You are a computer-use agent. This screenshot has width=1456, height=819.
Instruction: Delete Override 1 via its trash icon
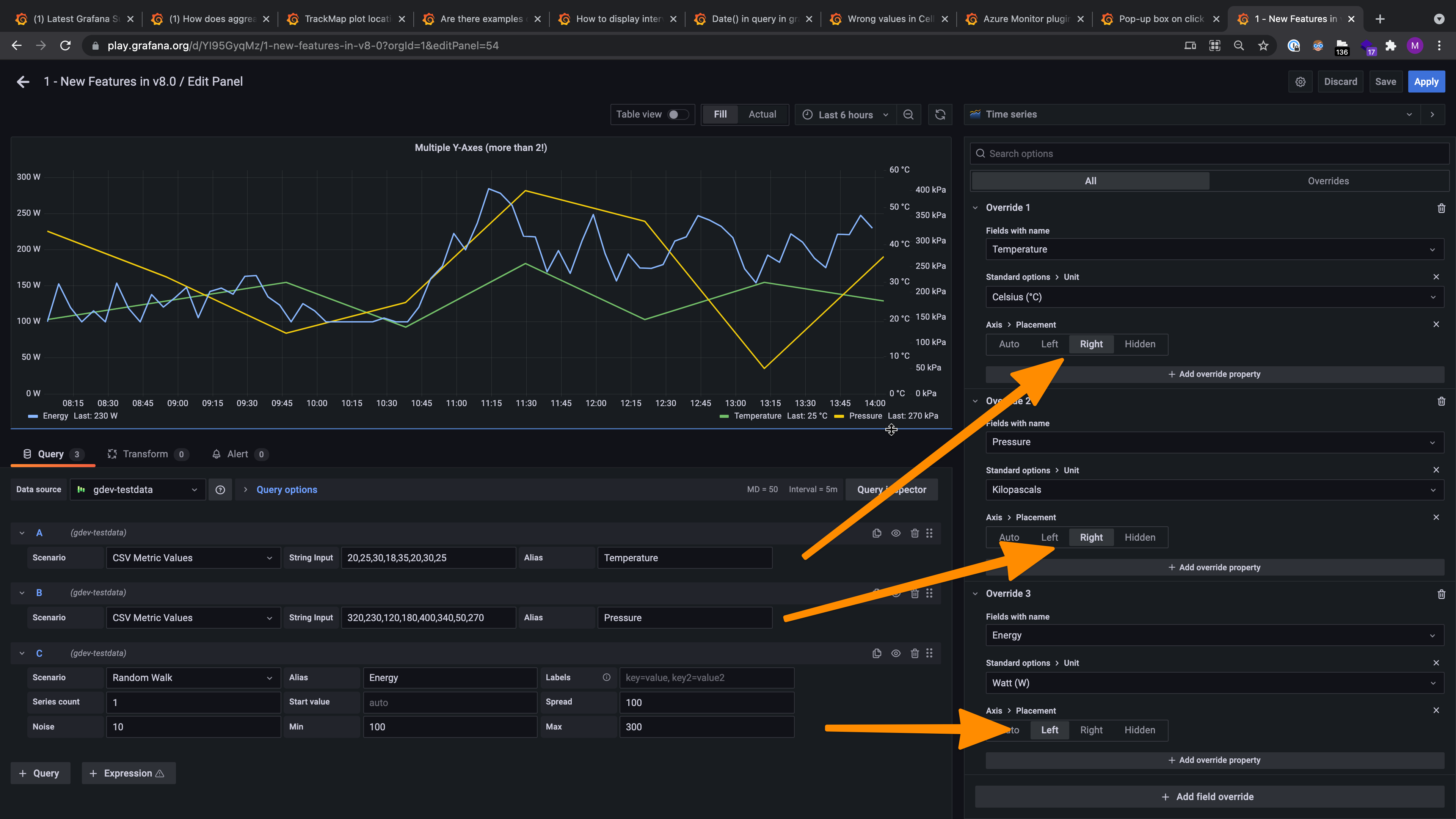click(1441, 208)
